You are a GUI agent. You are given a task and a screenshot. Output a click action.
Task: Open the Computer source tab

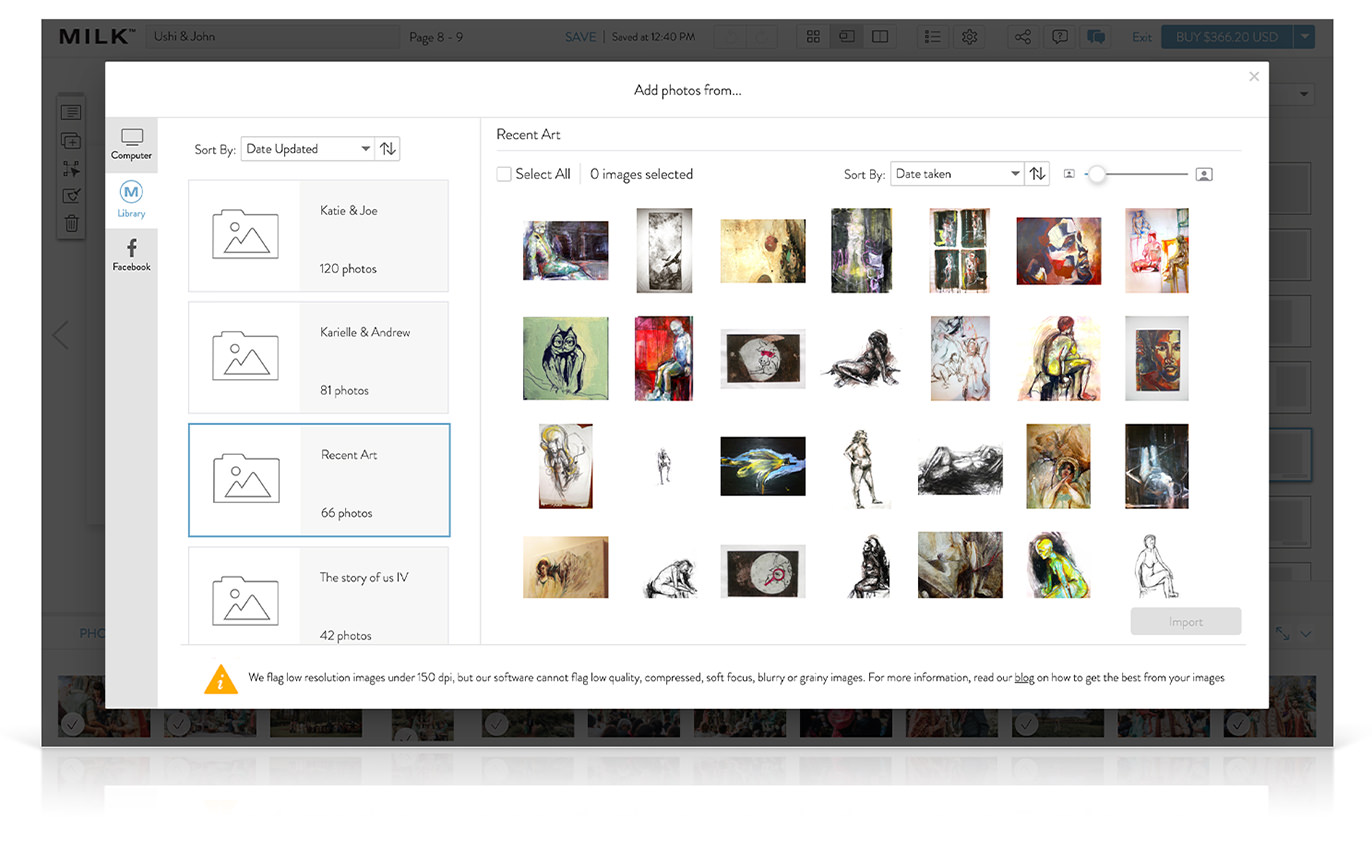(131, 144)
